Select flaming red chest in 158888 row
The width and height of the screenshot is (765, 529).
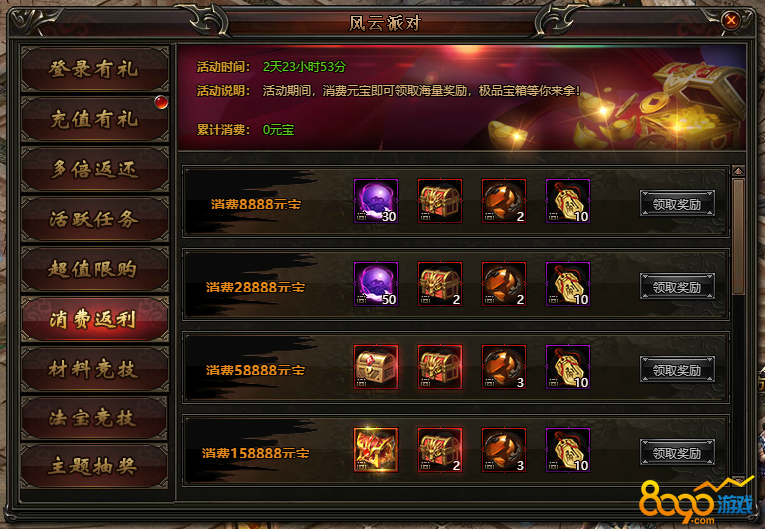click(x=376, y=450)
